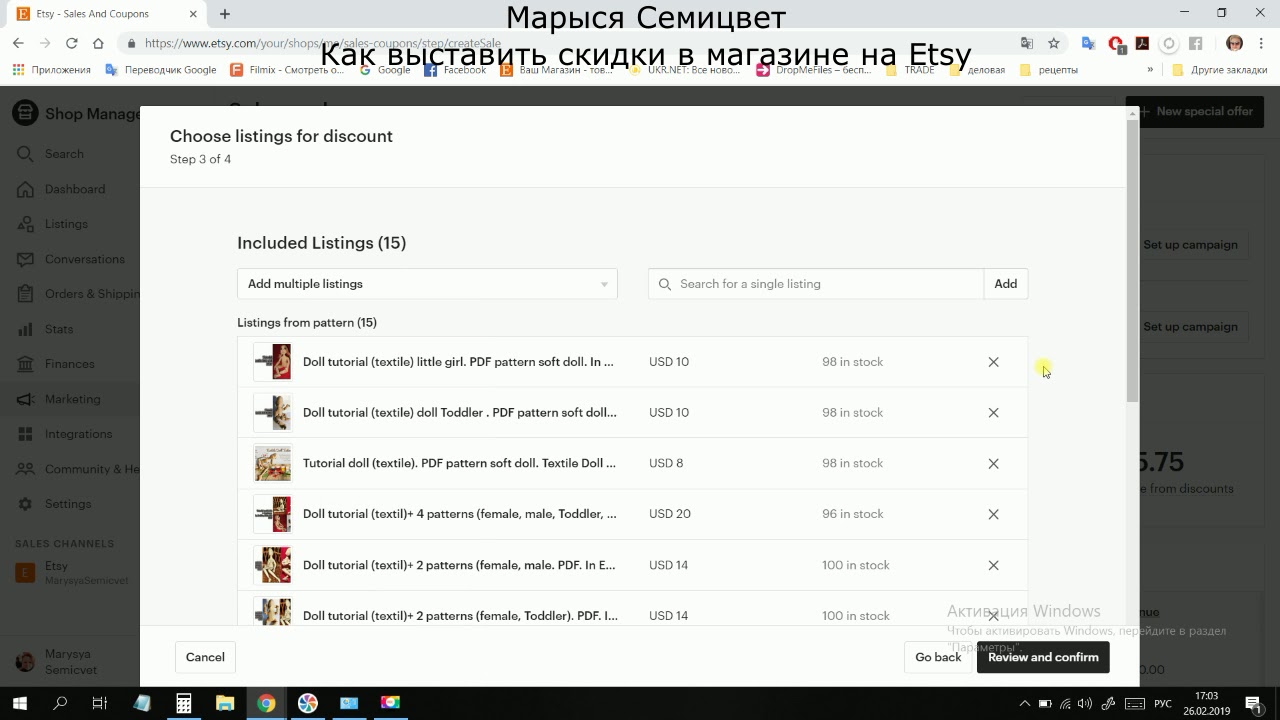Click the Cancel button
Image resolution: width=1280 pixels, height=720 pixels.
click(x=205, y=657)
